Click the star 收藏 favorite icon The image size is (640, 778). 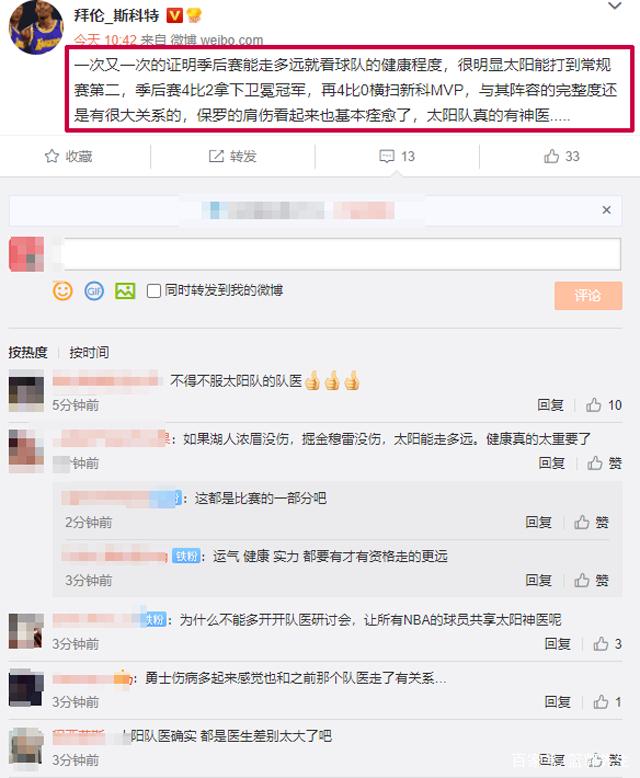[x=52, y=157]
